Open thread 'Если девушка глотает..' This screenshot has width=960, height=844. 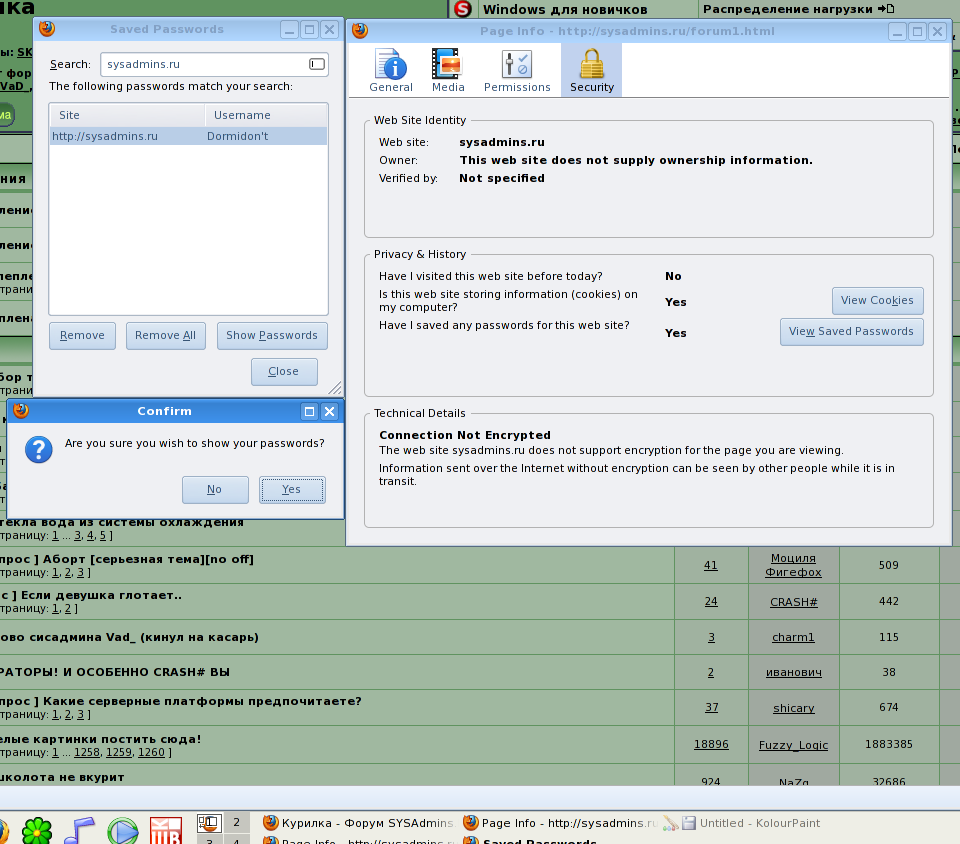click(x=101, y=595)
